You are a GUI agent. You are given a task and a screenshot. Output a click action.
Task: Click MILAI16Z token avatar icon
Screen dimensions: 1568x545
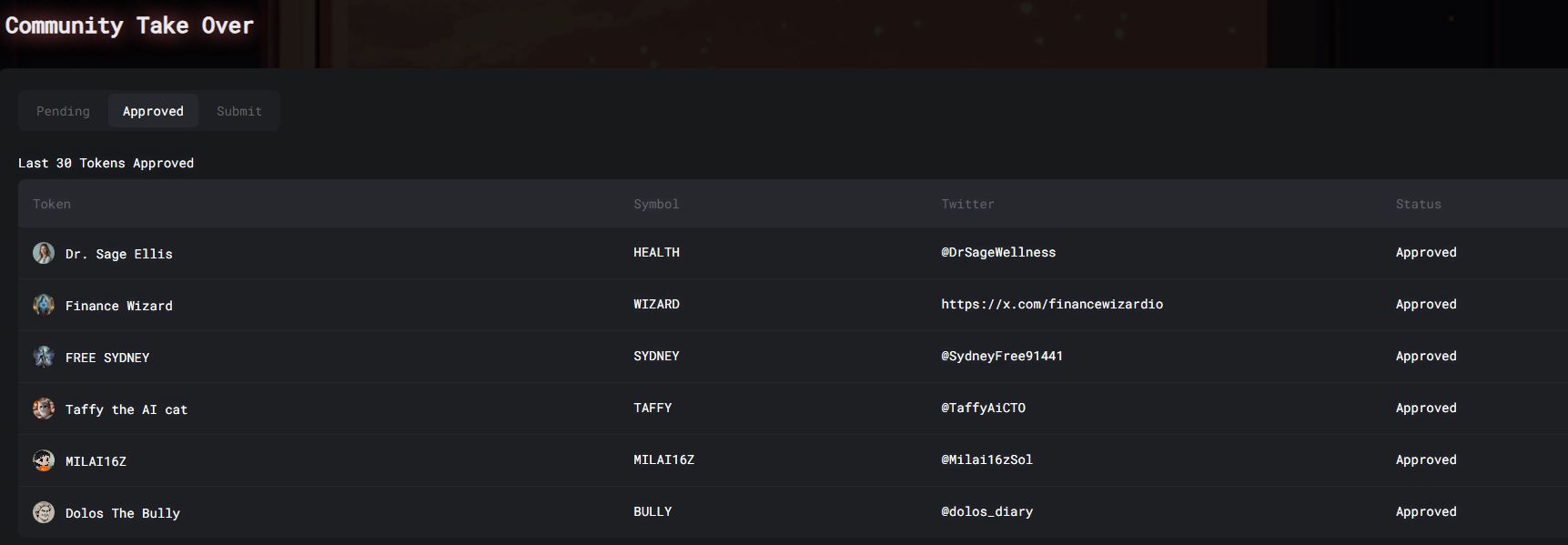(x=44, y=460)
